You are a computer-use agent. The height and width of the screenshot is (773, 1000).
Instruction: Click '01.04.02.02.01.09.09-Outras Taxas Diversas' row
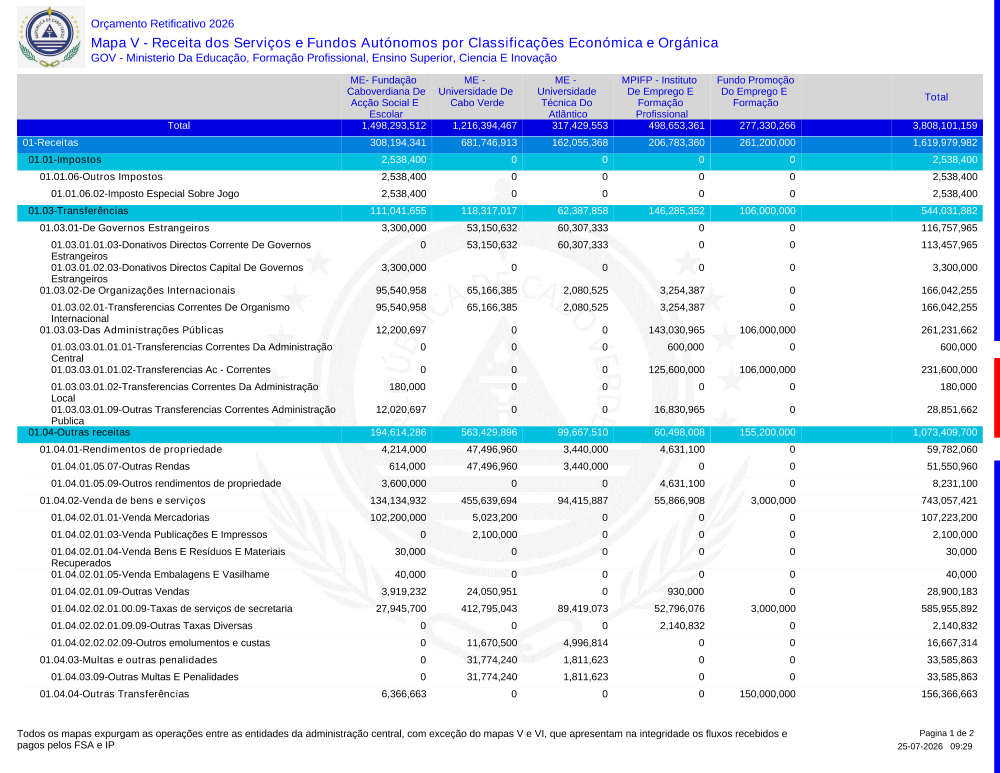[499, 626]
